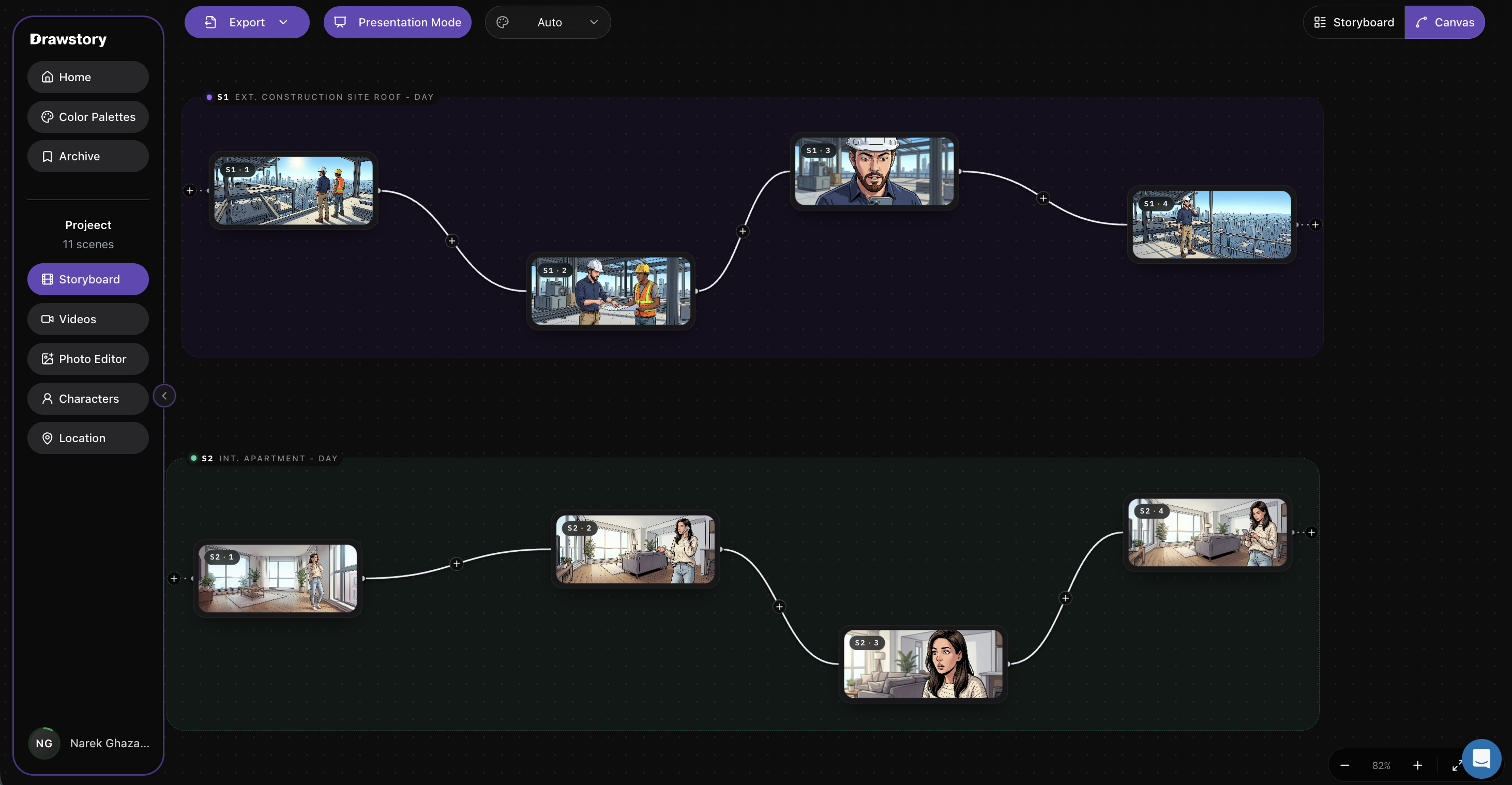The height and width of the screenshot is (785, 1512).
Task: Add shot between S2 · 2 and S2 · 3
Action: [779, 607]
